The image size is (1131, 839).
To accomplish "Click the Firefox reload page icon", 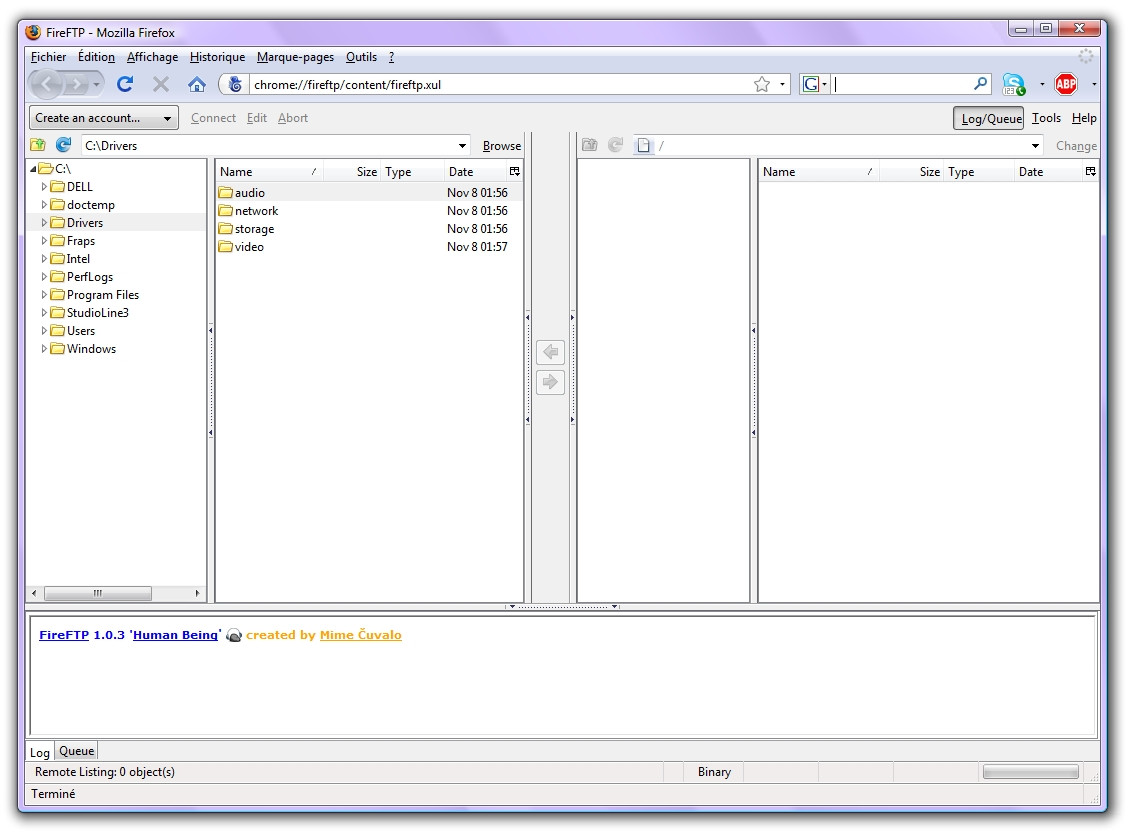I will click(x=125, y=84).
